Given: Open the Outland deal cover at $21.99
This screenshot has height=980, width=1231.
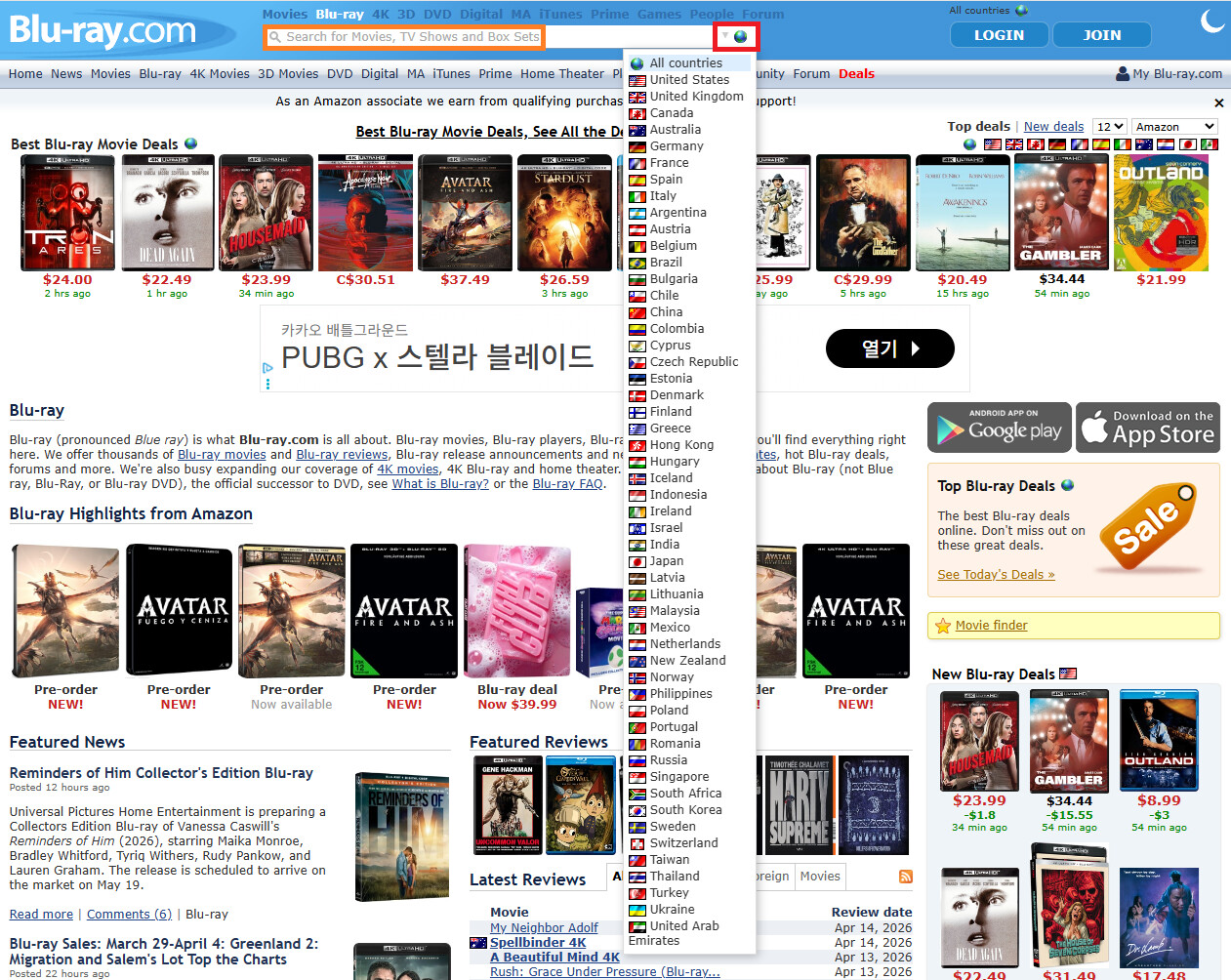Looking at the screenshot, I should click(1161, 212).
